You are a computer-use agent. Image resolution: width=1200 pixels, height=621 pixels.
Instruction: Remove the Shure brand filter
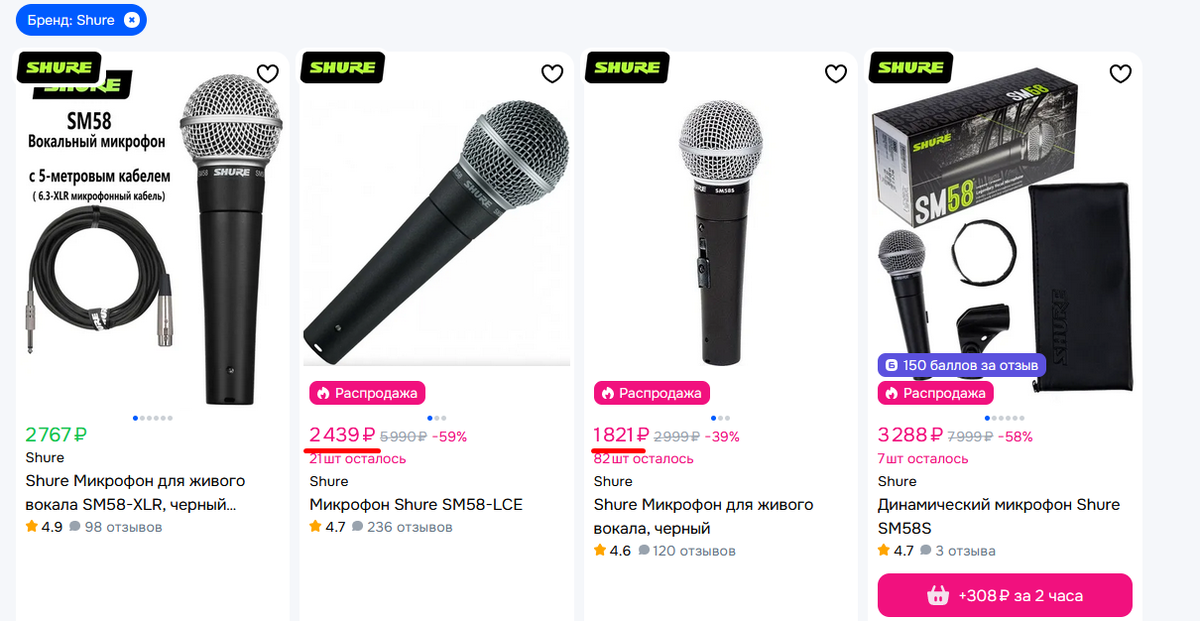[130, 19]
